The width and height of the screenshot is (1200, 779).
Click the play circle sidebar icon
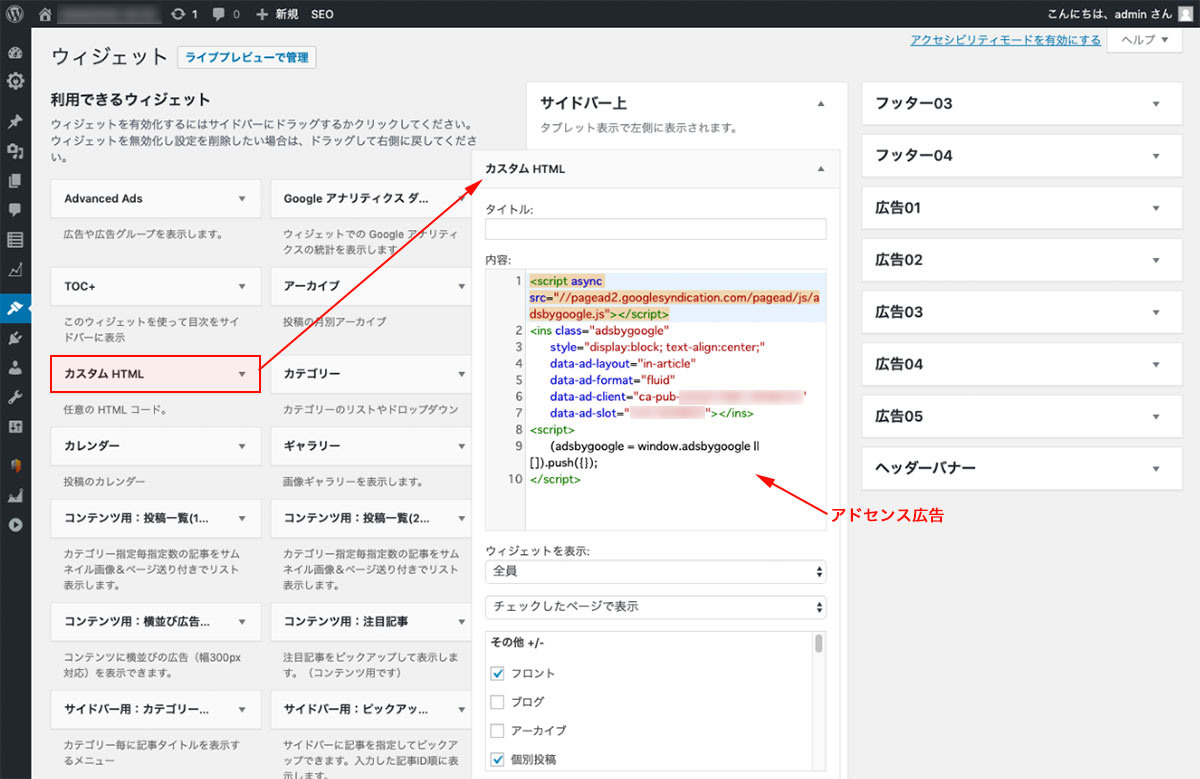15,524
